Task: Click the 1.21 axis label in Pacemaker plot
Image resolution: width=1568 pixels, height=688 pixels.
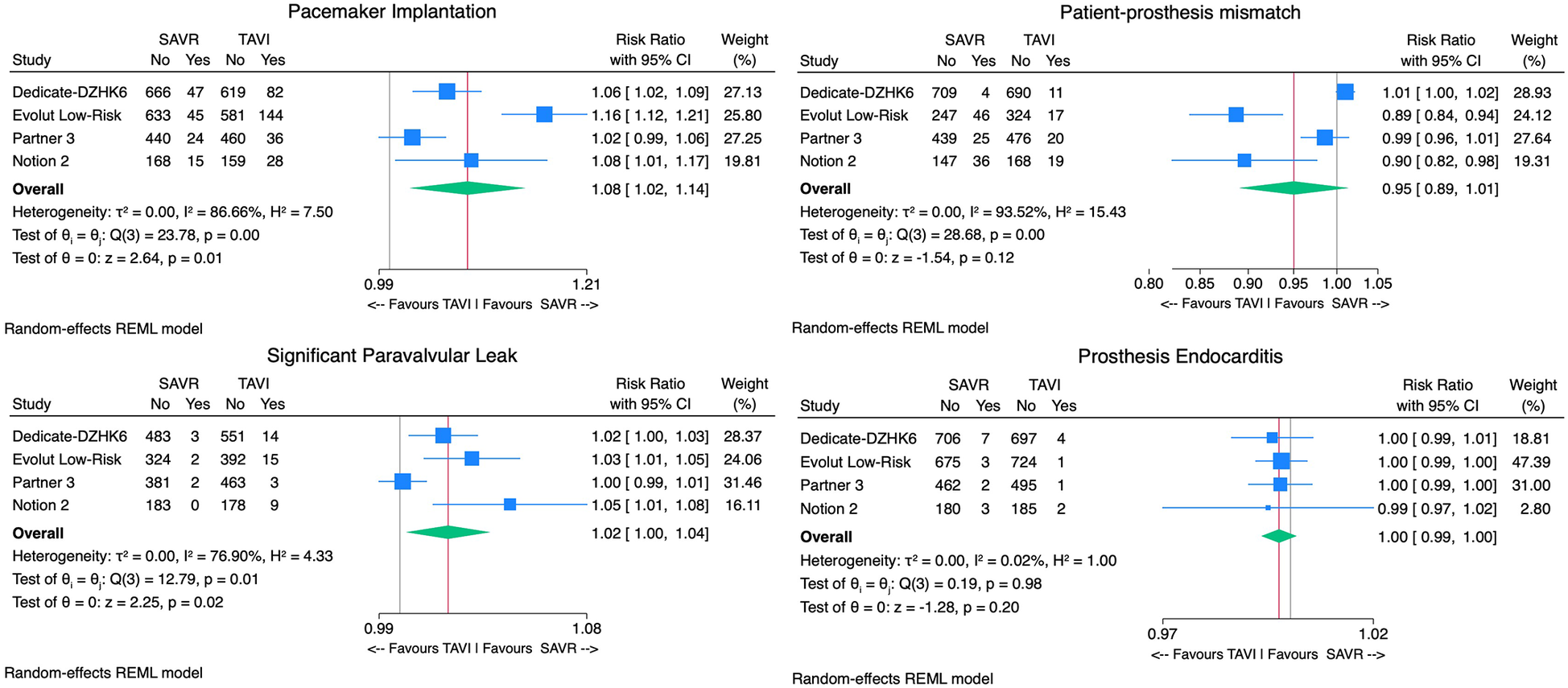Action: 586,284
